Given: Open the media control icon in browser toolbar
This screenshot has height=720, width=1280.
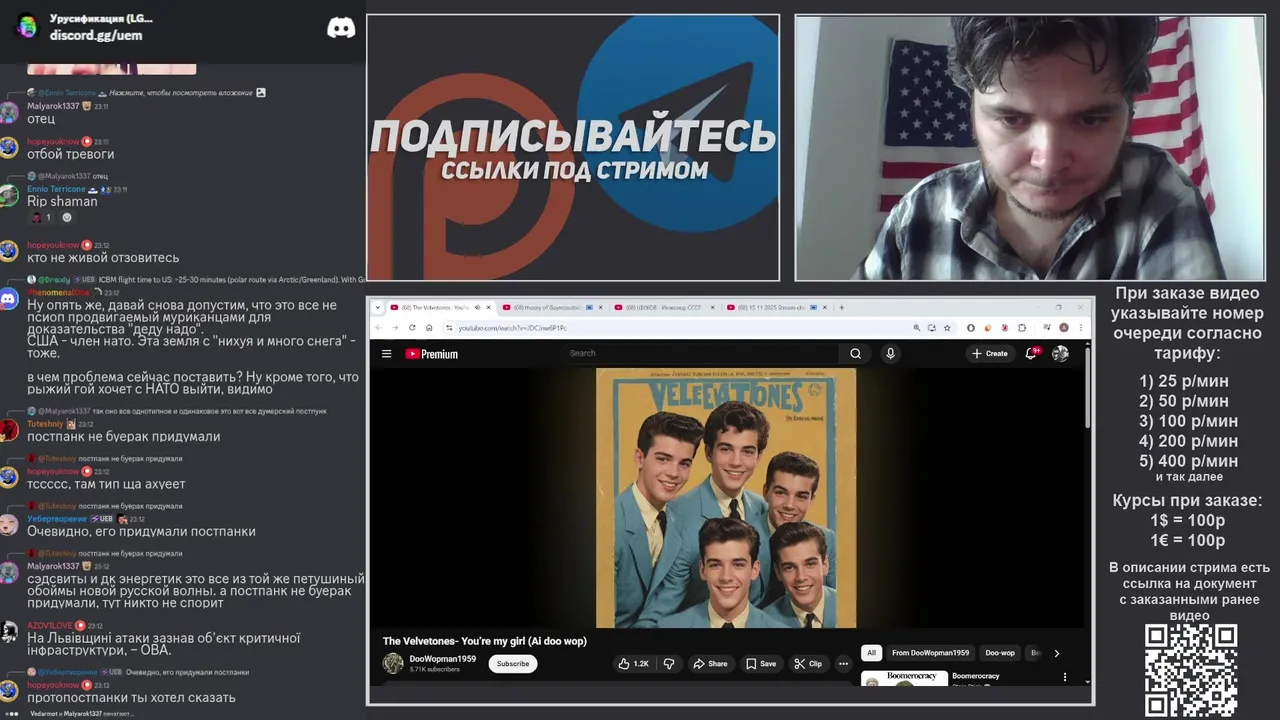Looking at the screenshot, I should tap(1046, 327).
